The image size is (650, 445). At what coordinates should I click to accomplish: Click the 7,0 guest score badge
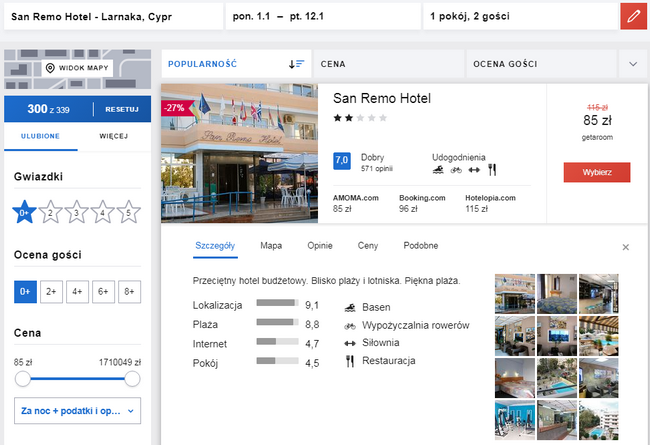341,160
